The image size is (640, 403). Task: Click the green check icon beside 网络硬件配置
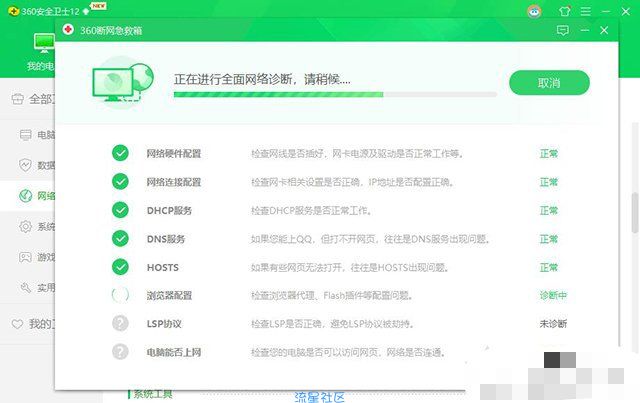coord(120,153)
